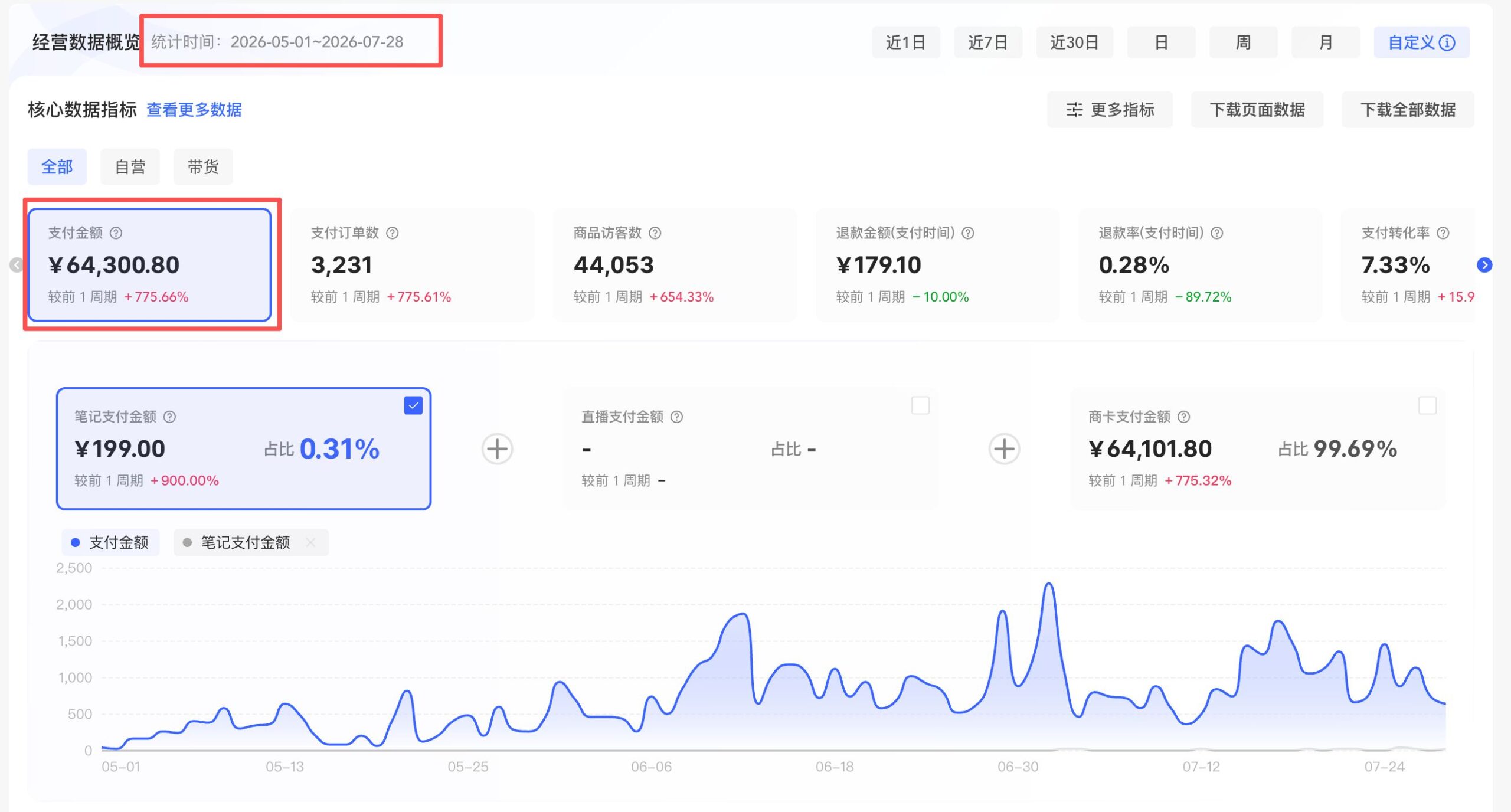Click plus icon between 直播 and 商卡 cards
The height and width of the screenshot is (812, 1511).
point(1004,449)
